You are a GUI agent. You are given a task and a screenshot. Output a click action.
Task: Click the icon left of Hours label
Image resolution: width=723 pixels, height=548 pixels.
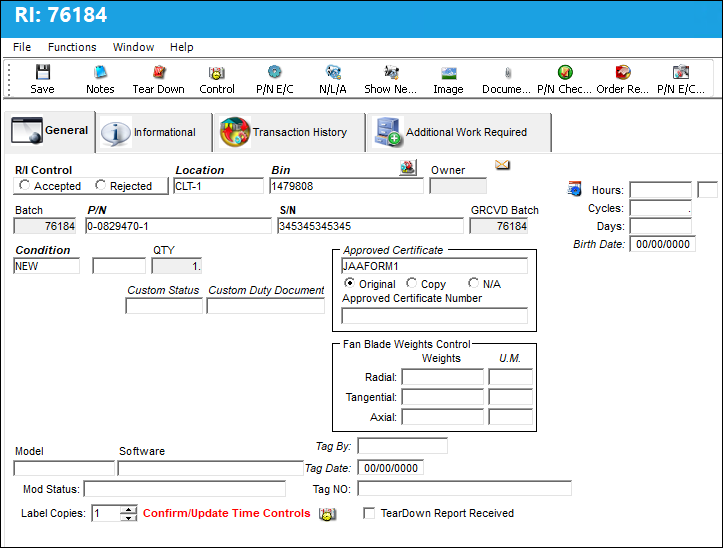pos(575,189)
